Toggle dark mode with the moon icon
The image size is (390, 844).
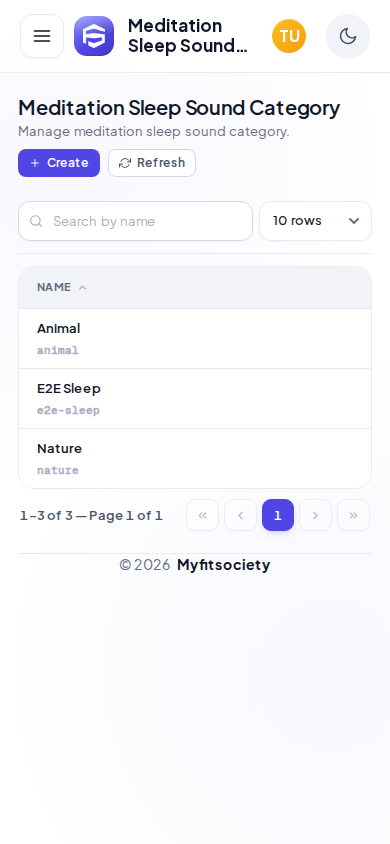[x=348, y=36]
